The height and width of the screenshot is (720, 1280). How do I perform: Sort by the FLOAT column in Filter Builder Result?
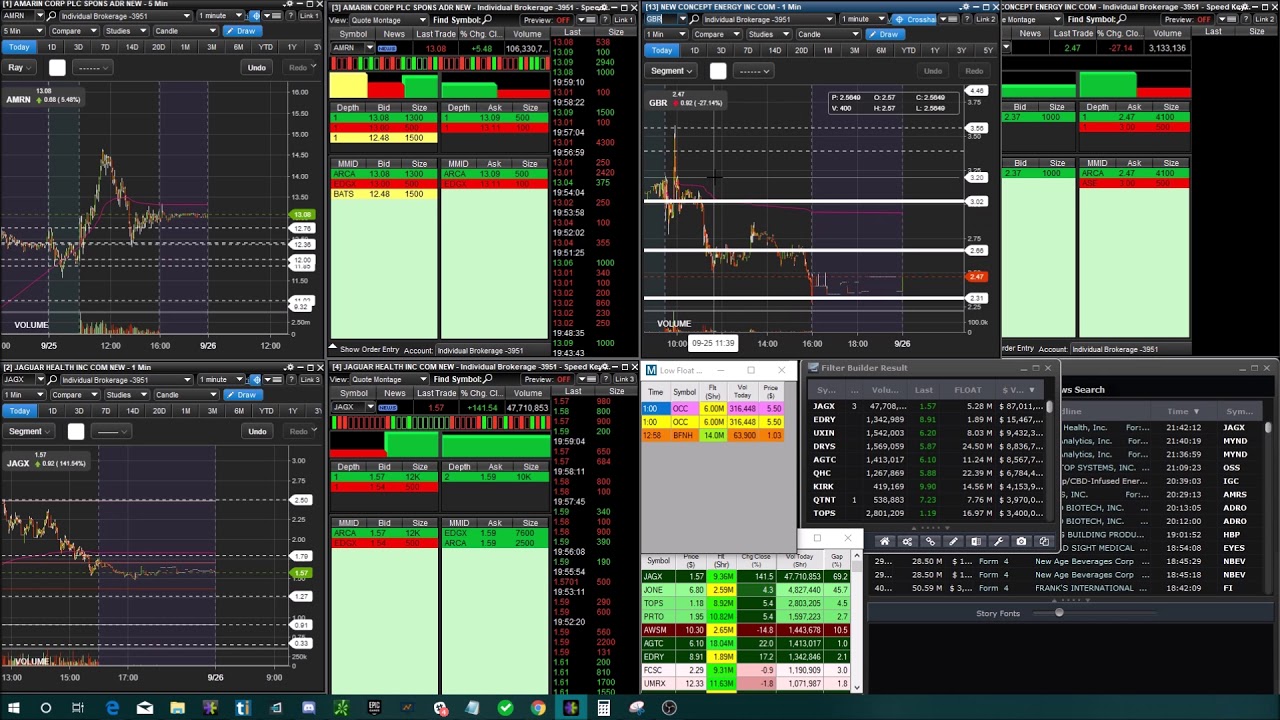[967, 390]
